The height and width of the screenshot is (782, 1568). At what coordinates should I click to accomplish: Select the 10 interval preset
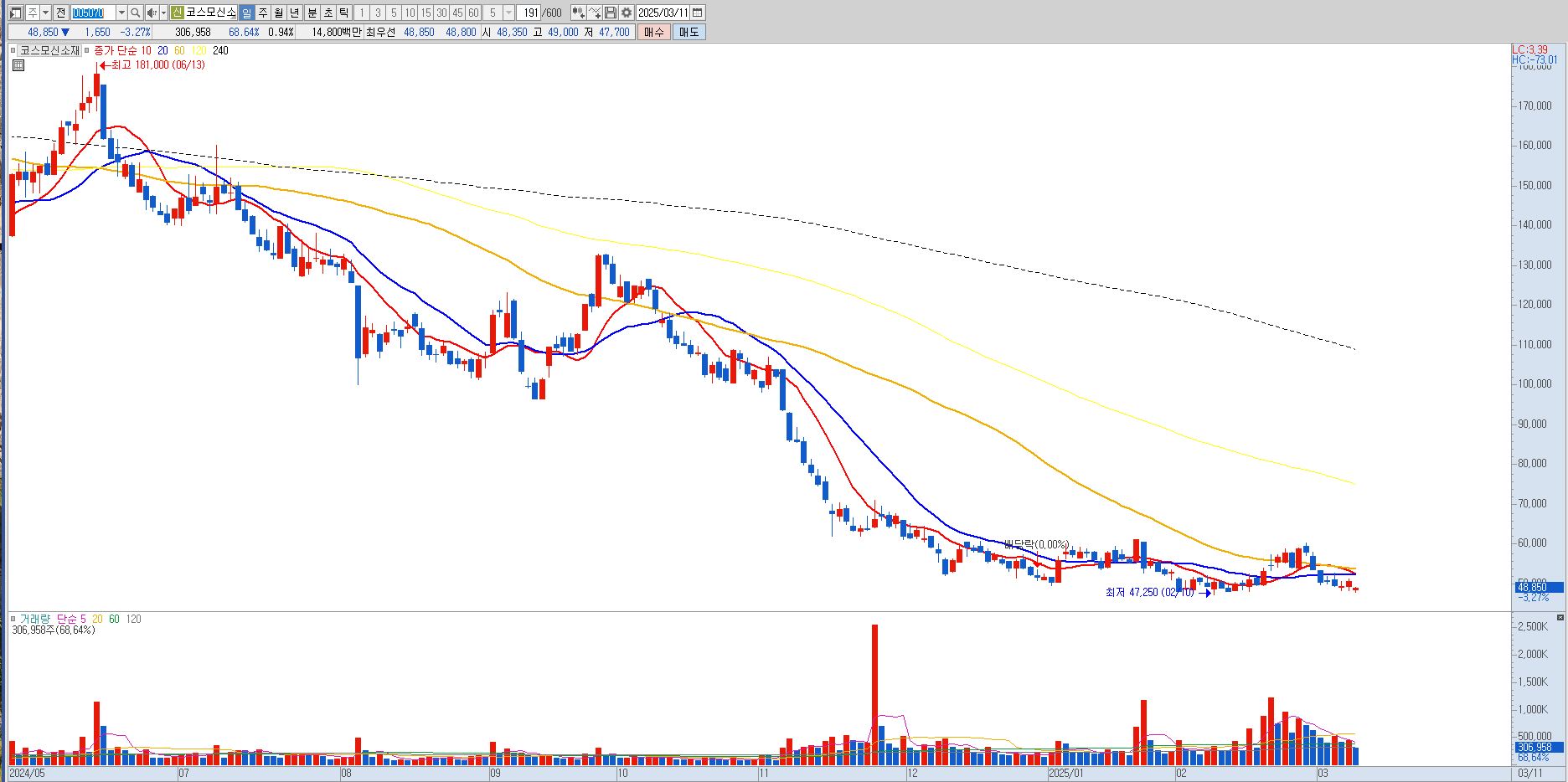pos(410,13)
